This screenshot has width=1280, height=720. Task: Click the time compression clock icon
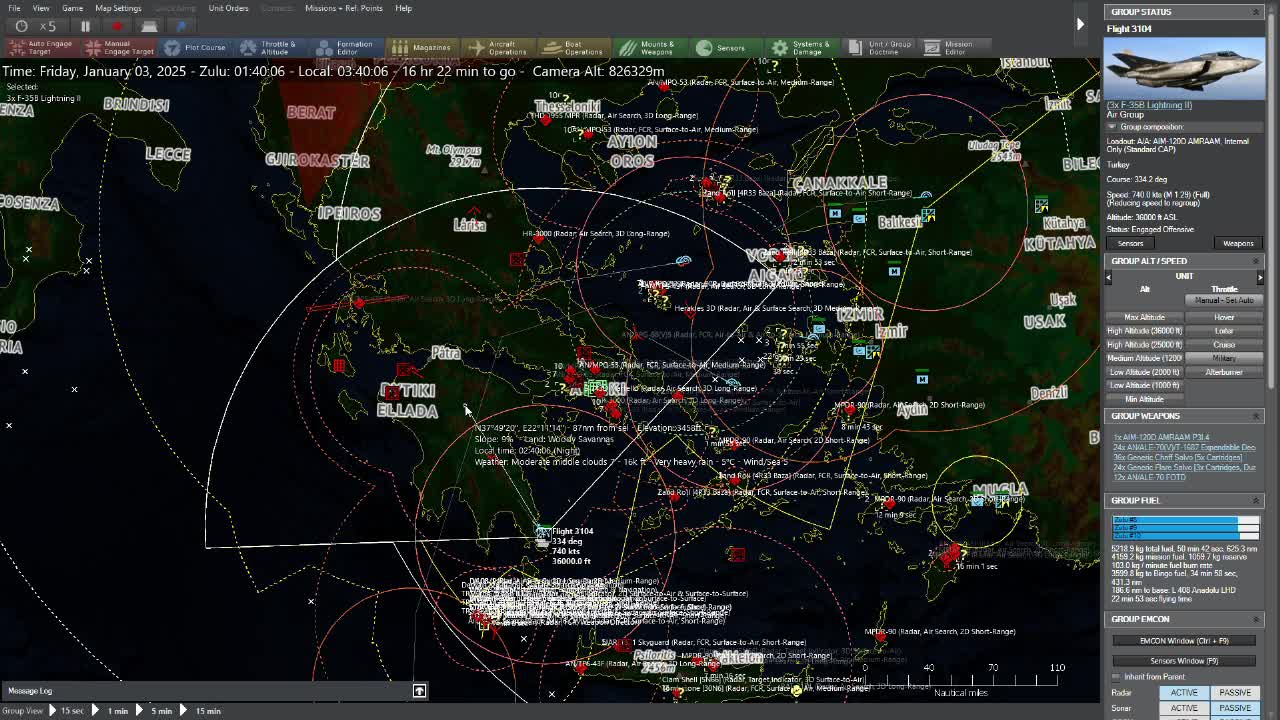point(21,26)
